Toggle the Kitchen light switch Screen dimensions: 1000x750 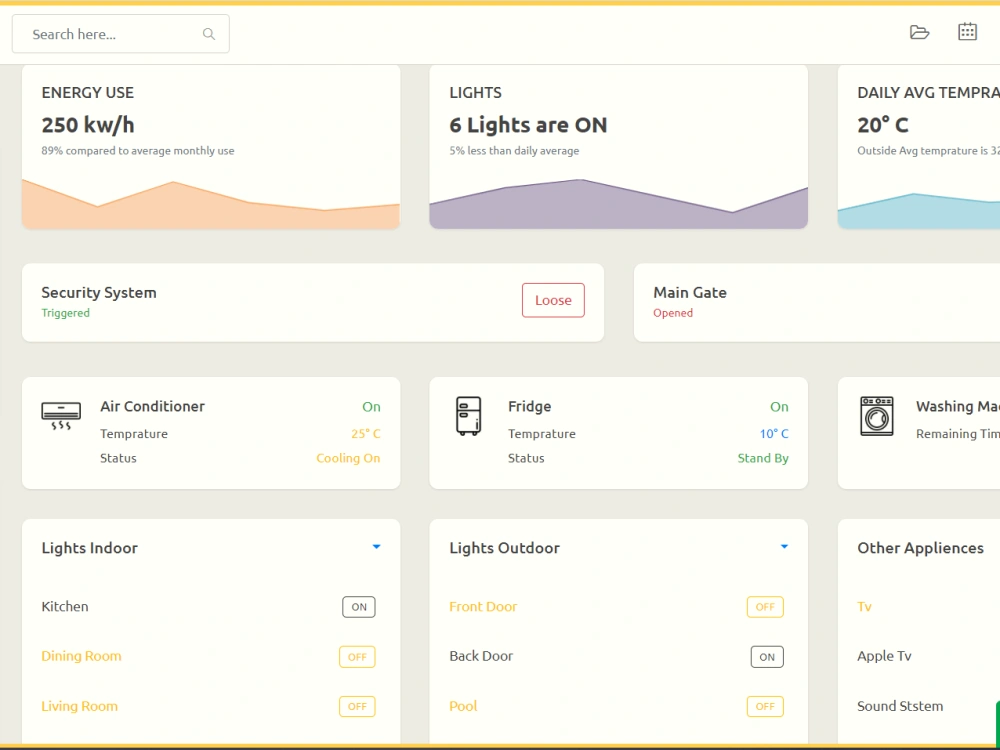358,606
